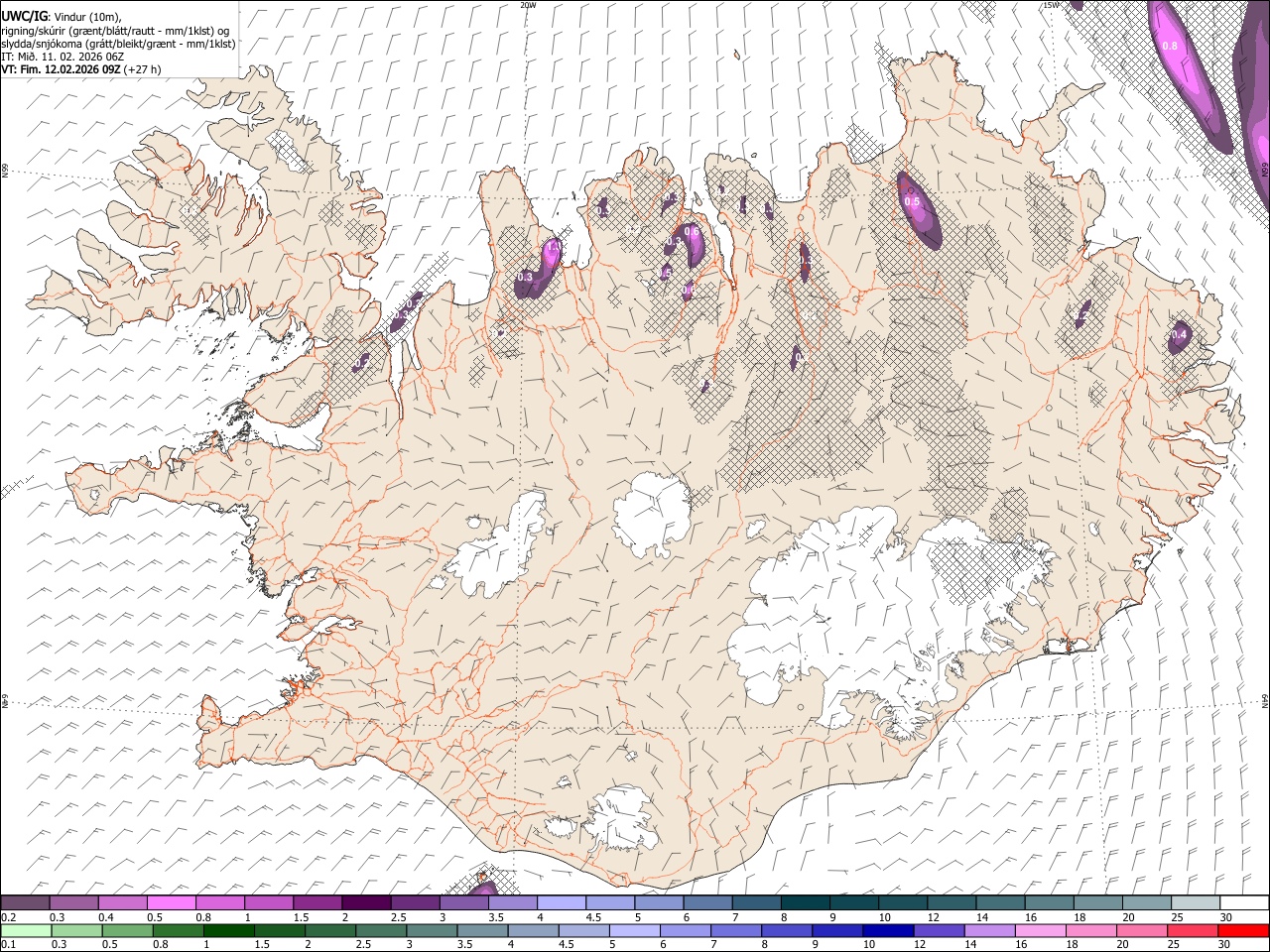Screen dimensions: 1270x952
Task: Pick the navy blue 10 swatch in lower scale
Action: coord(887,930)
